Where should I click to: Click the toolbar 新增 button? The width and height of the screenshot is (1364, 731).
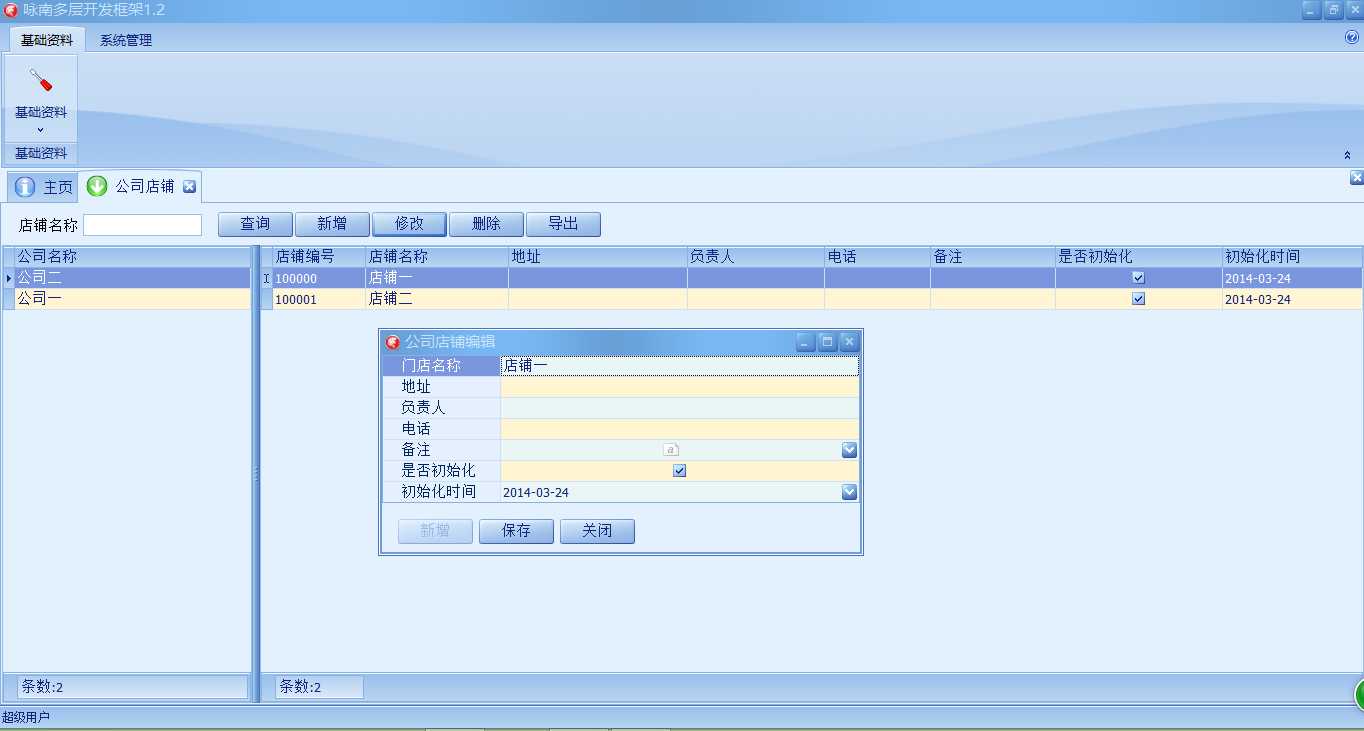(x=333, y=224)
